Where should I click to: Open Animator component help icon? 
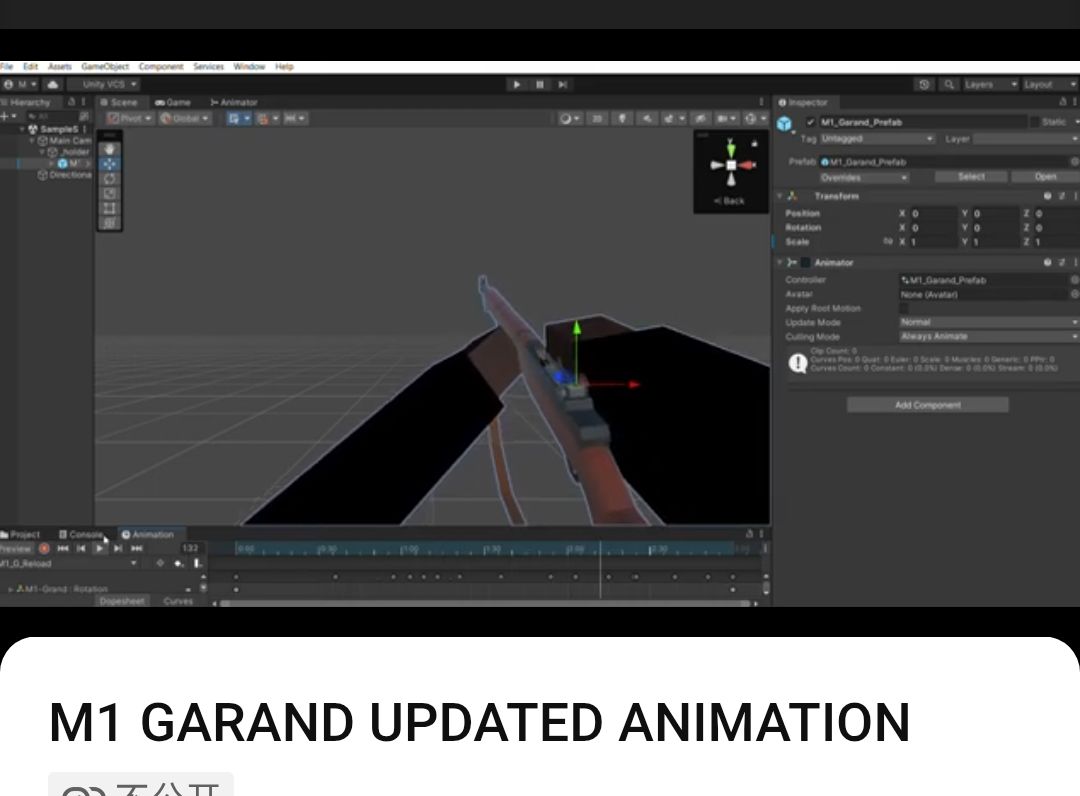coord(1048,262)
